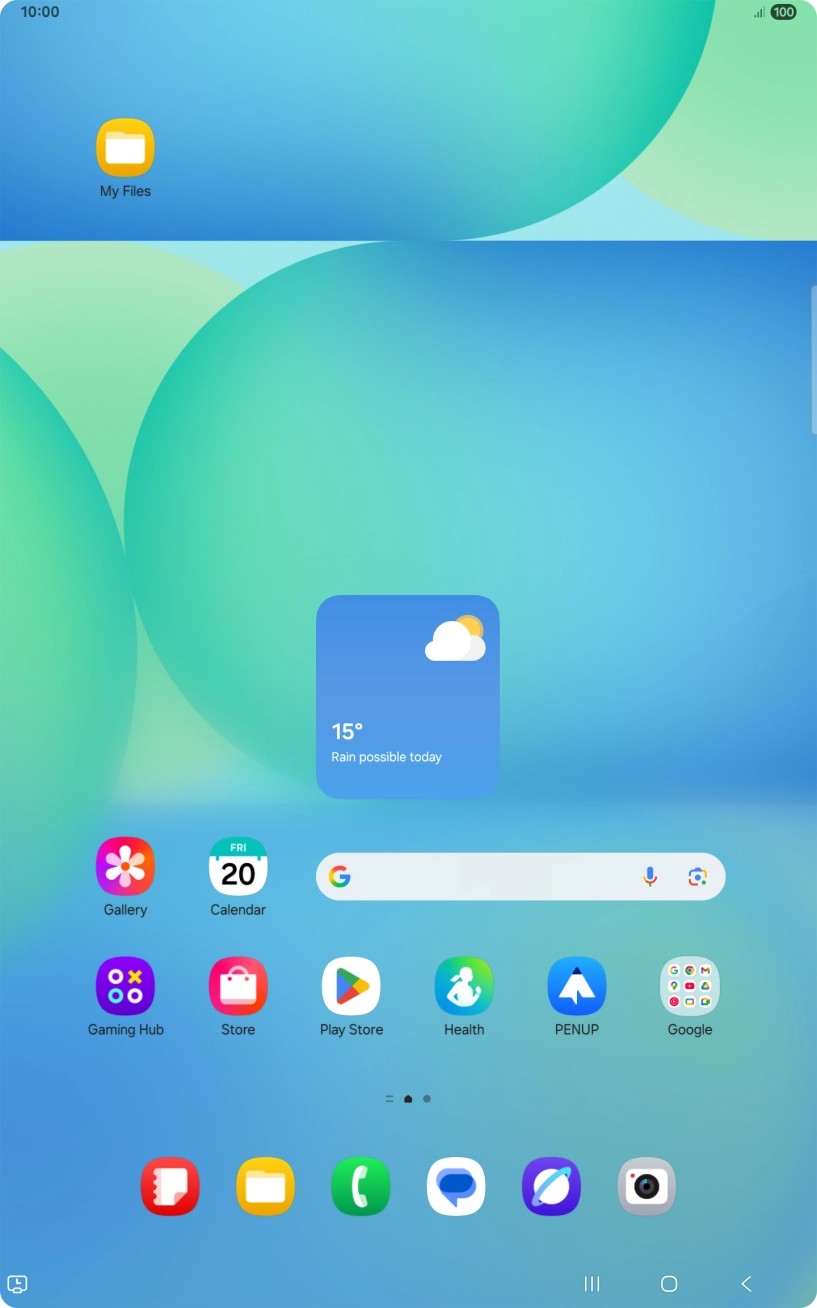Open the weather widget showing 15 degrees
The height and width of the screenshot is (1308, 817).
(407, 697)
